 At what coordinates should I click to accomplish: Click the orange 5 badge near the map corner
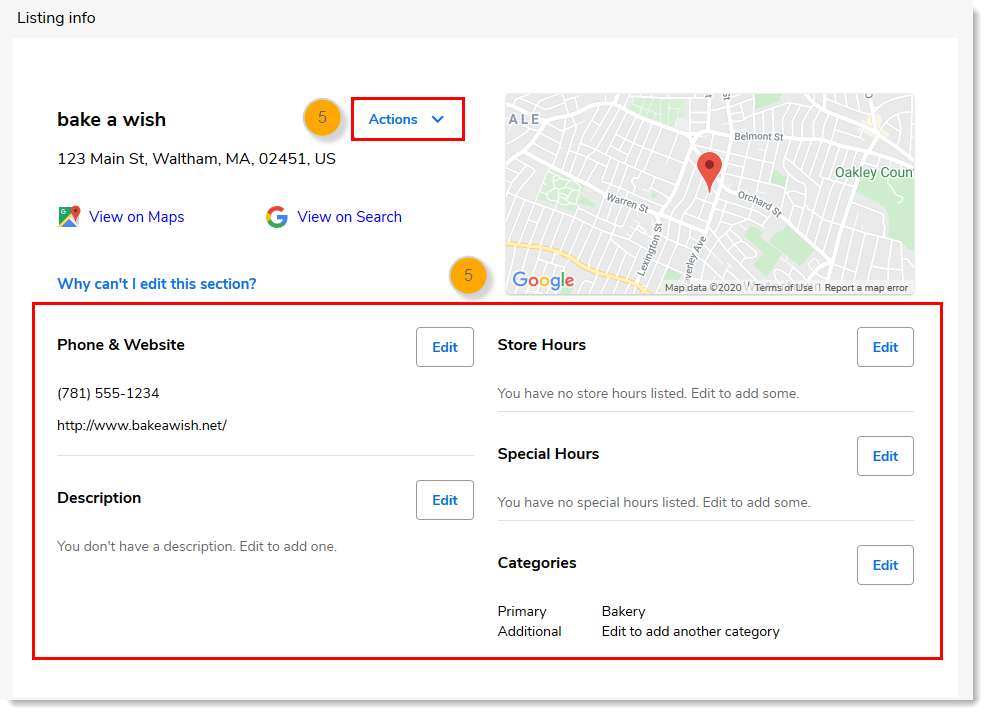(468, 275)
